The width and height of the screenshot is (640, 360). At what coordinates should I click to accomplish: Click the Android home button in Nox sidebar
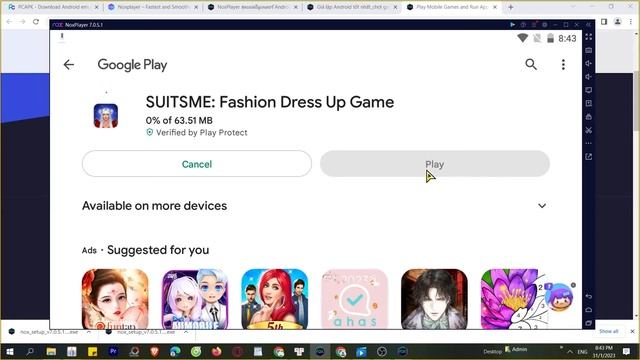coord(589,309)
